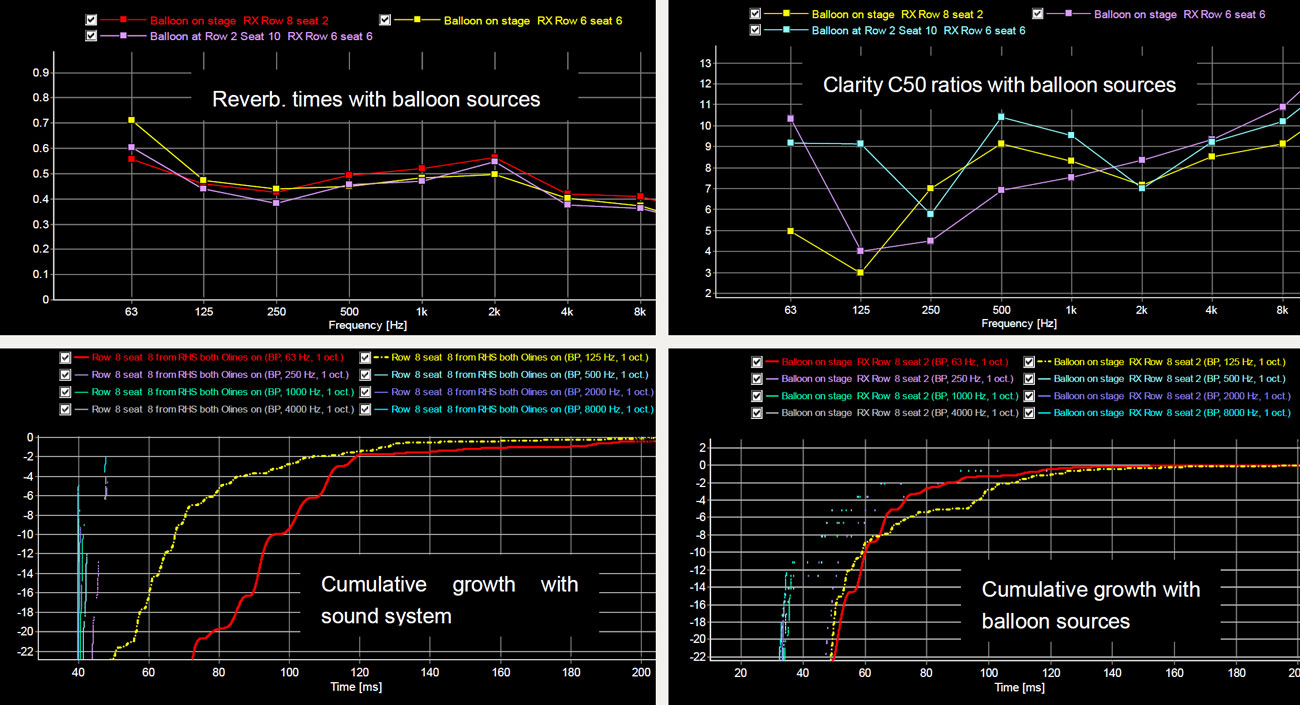The width and height of the screenshot is (1300, 705).
Task: Uncheck red Row 8 seat 2 series in Reverb times legend
Action: 92,20
